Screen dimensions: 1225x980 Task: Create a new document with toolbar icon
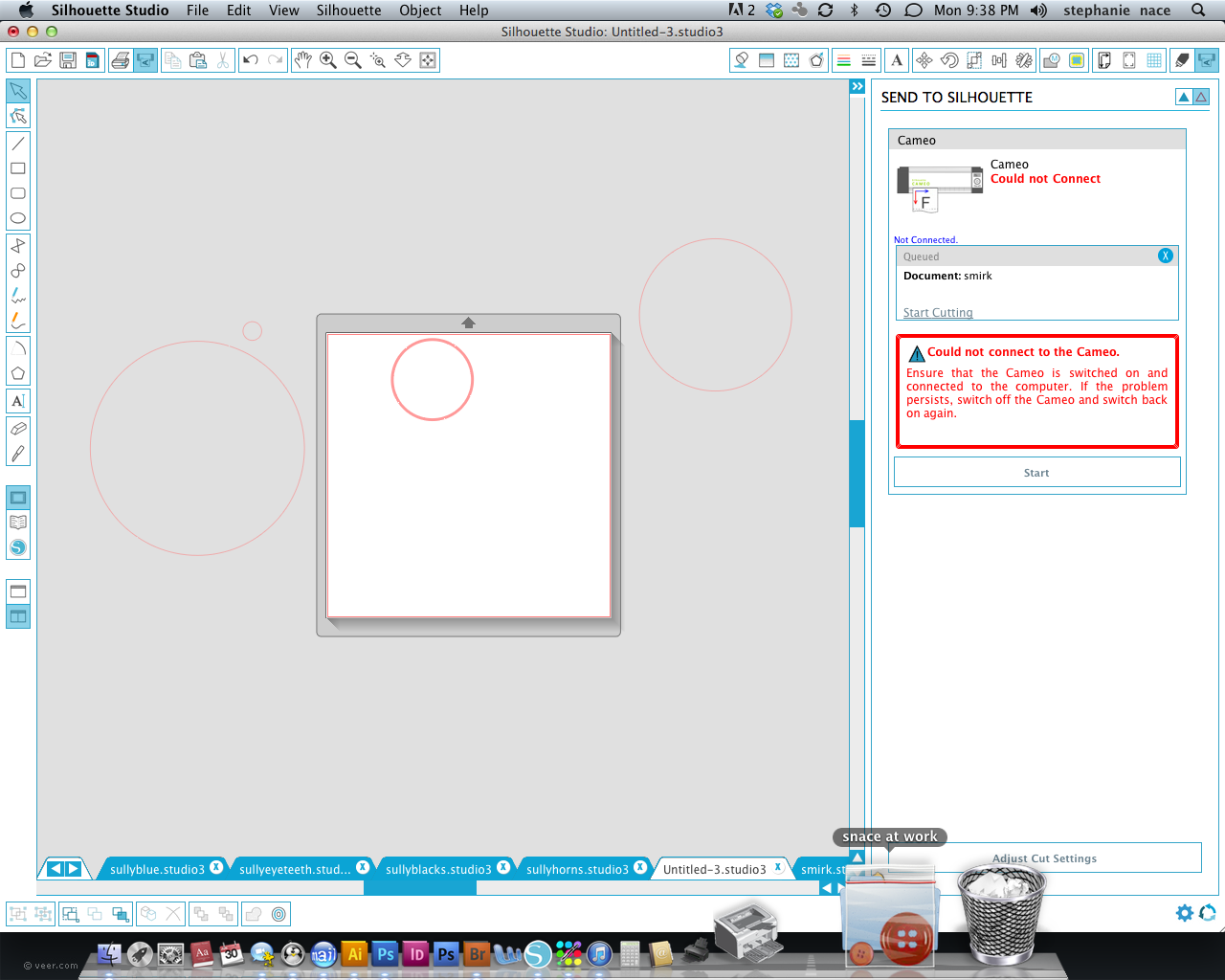click(x=18, y=60)
